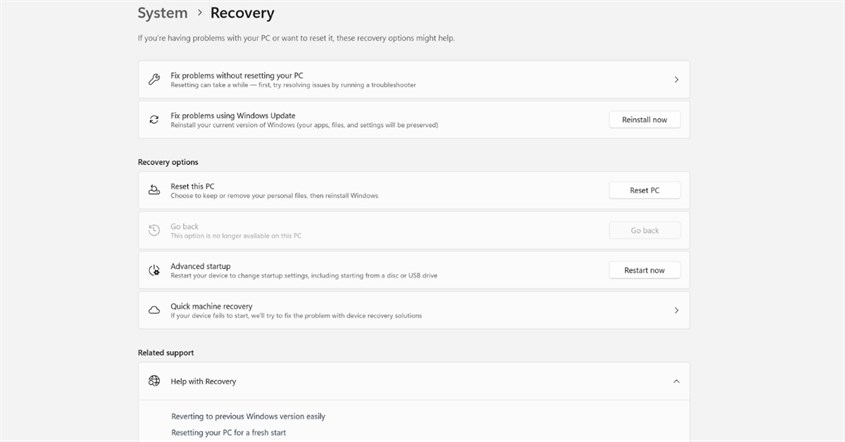Click the Restart now button
This screenshot has height=442, width=845.
click(x=645, y=270)
